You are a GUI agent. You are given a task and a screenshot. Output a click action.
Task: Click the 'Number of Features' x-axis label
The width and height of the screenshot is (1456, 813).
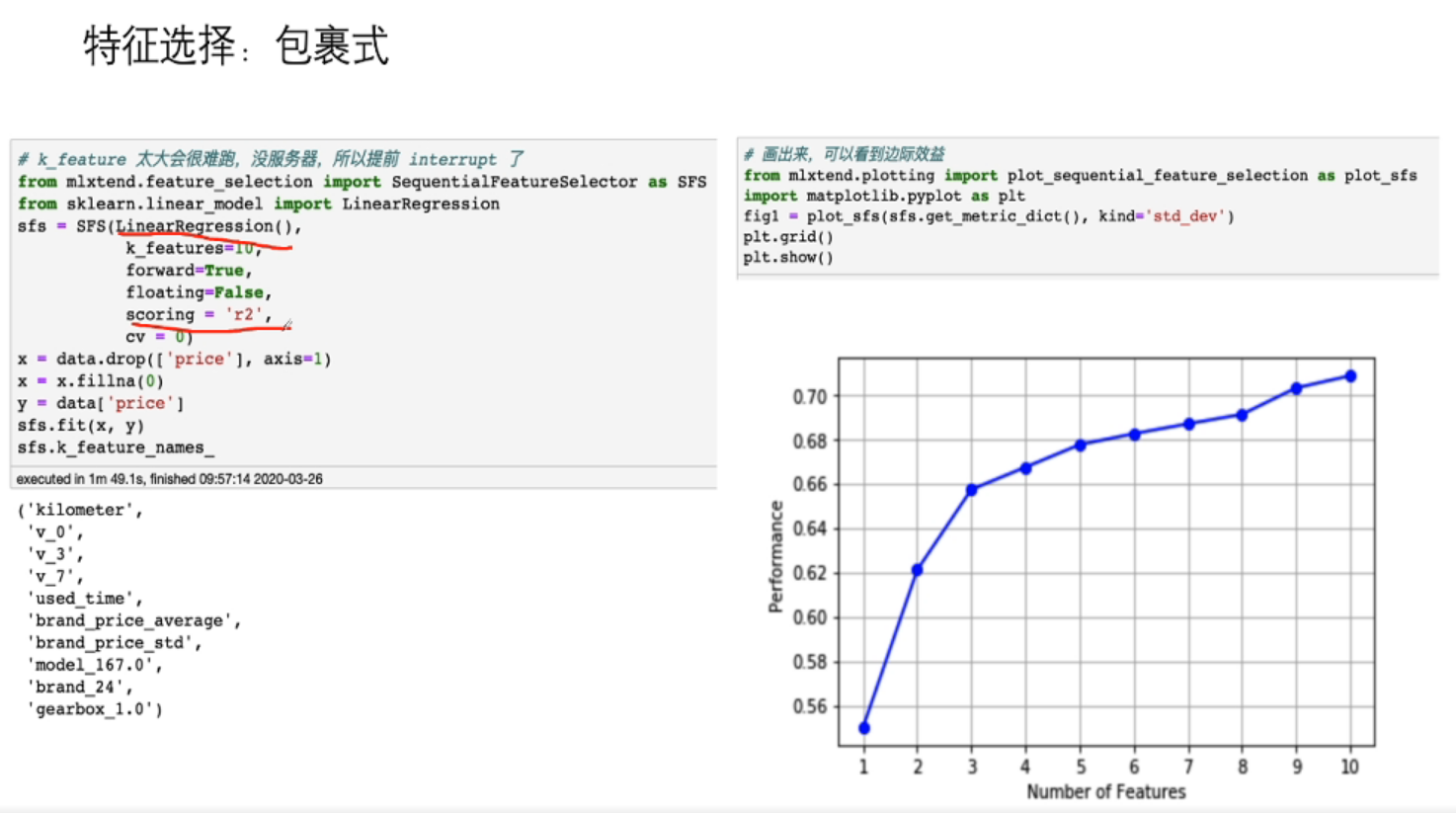[1106, 791]
